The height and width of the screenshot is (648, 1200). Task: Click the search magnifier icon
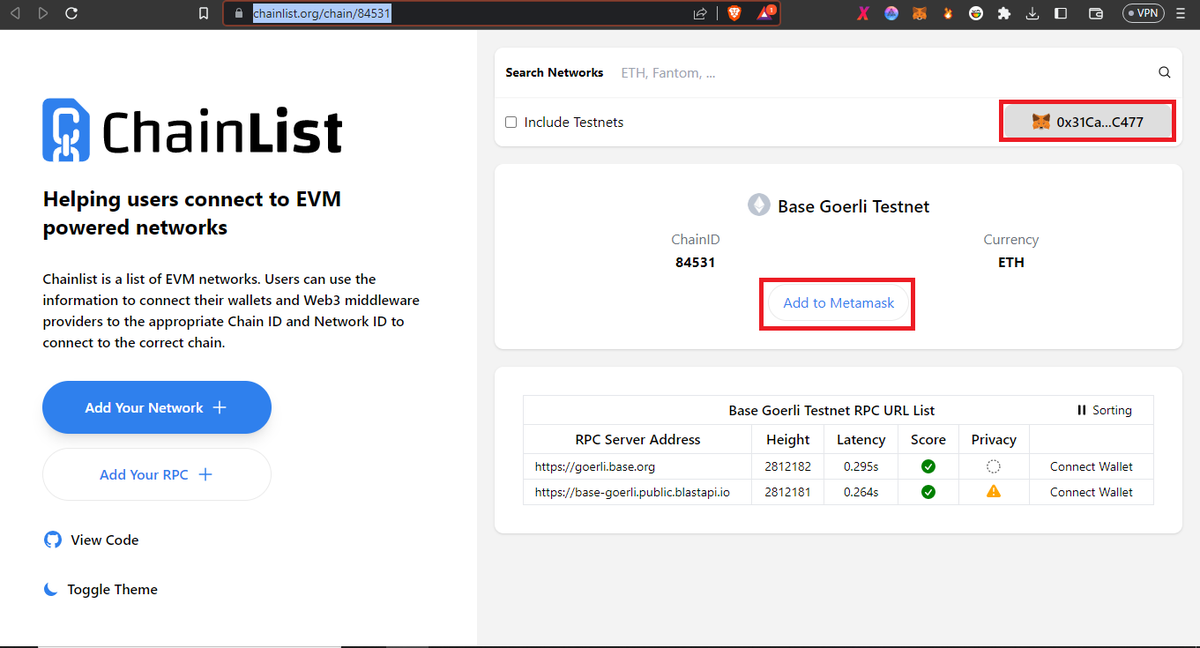[1164, 72]
